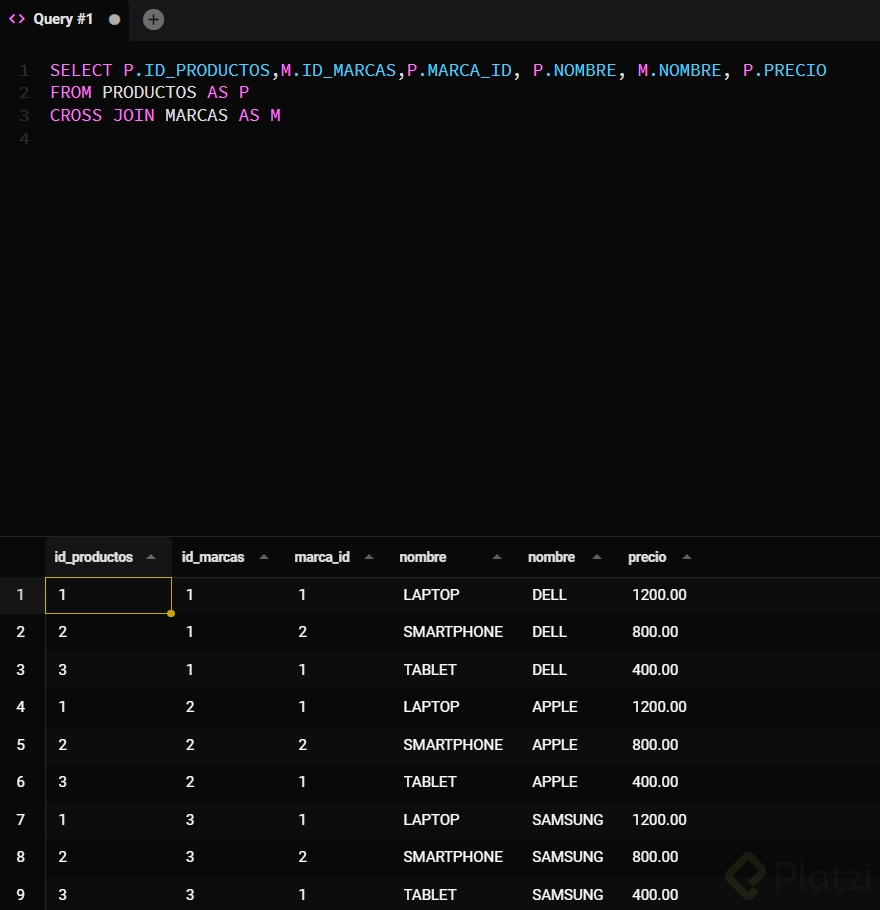The image size is (880, 910).
Task: Click the code brackets icon on Query #1 tab
Action: [17, 19]
